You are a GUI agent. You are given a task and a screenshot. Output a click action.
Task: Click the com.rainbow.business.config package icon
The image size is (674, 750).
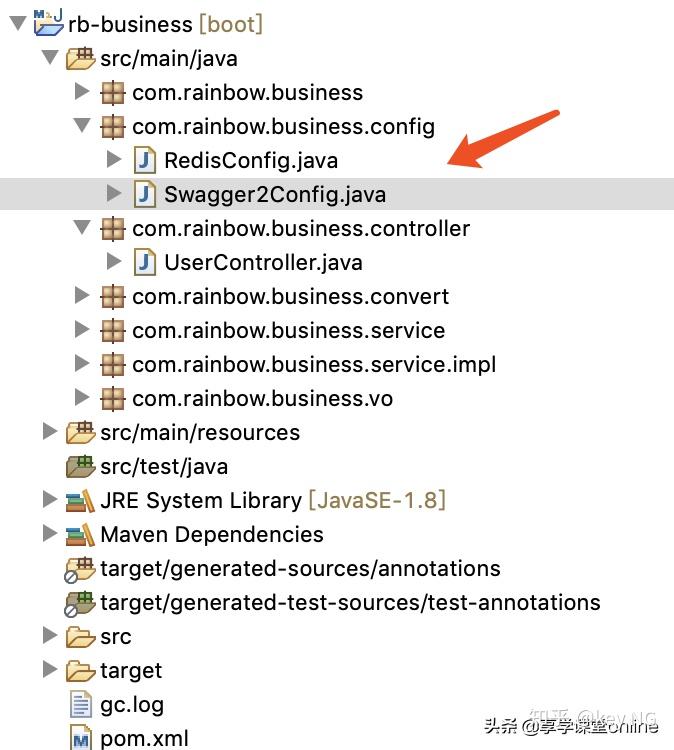point(113,127)
